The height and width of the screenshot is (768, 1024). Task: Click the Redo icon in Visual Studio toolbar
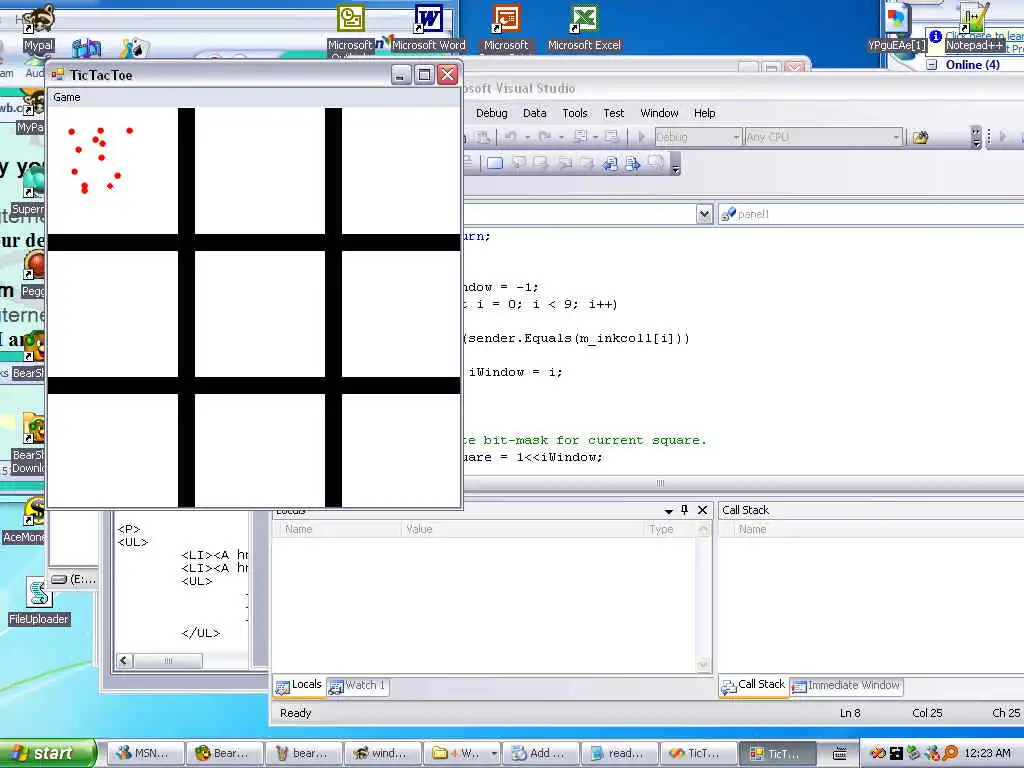[544, 136]
